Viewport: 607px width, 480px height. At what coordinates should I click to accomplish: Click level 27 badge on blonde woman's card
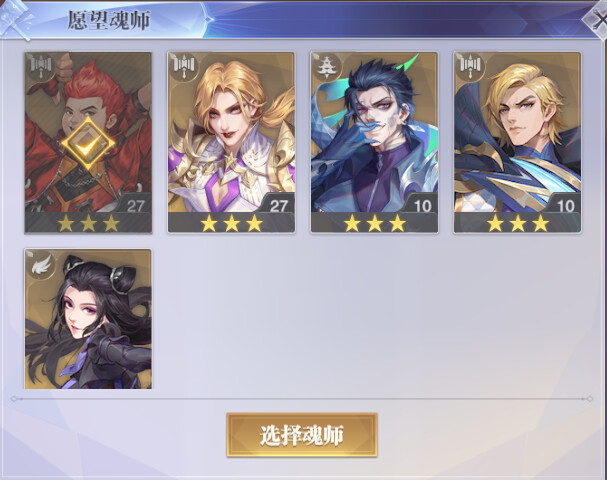point(279,205)
